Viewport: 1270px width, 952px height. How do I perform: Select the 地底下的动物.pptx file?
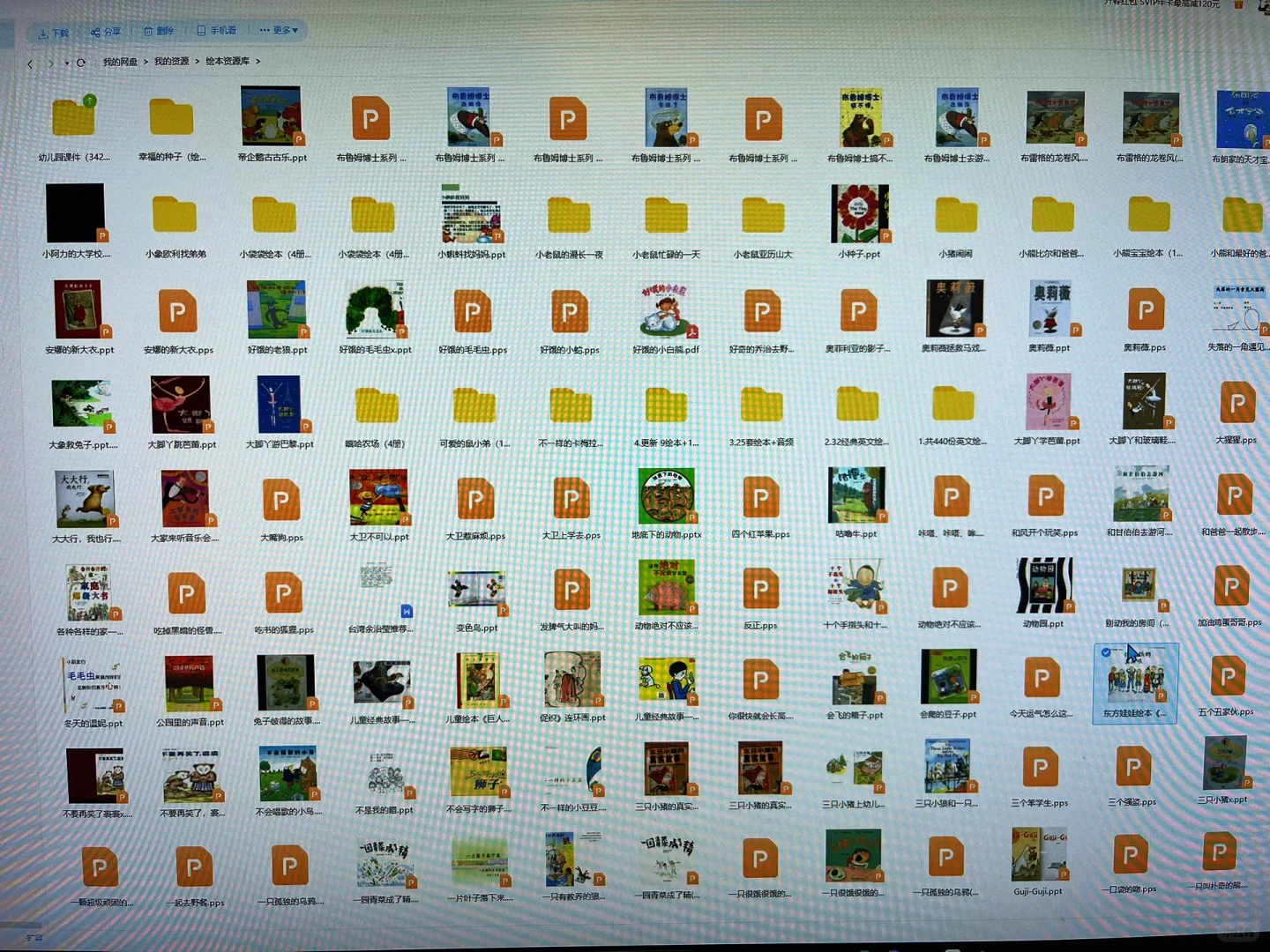[x=667, y=496]
